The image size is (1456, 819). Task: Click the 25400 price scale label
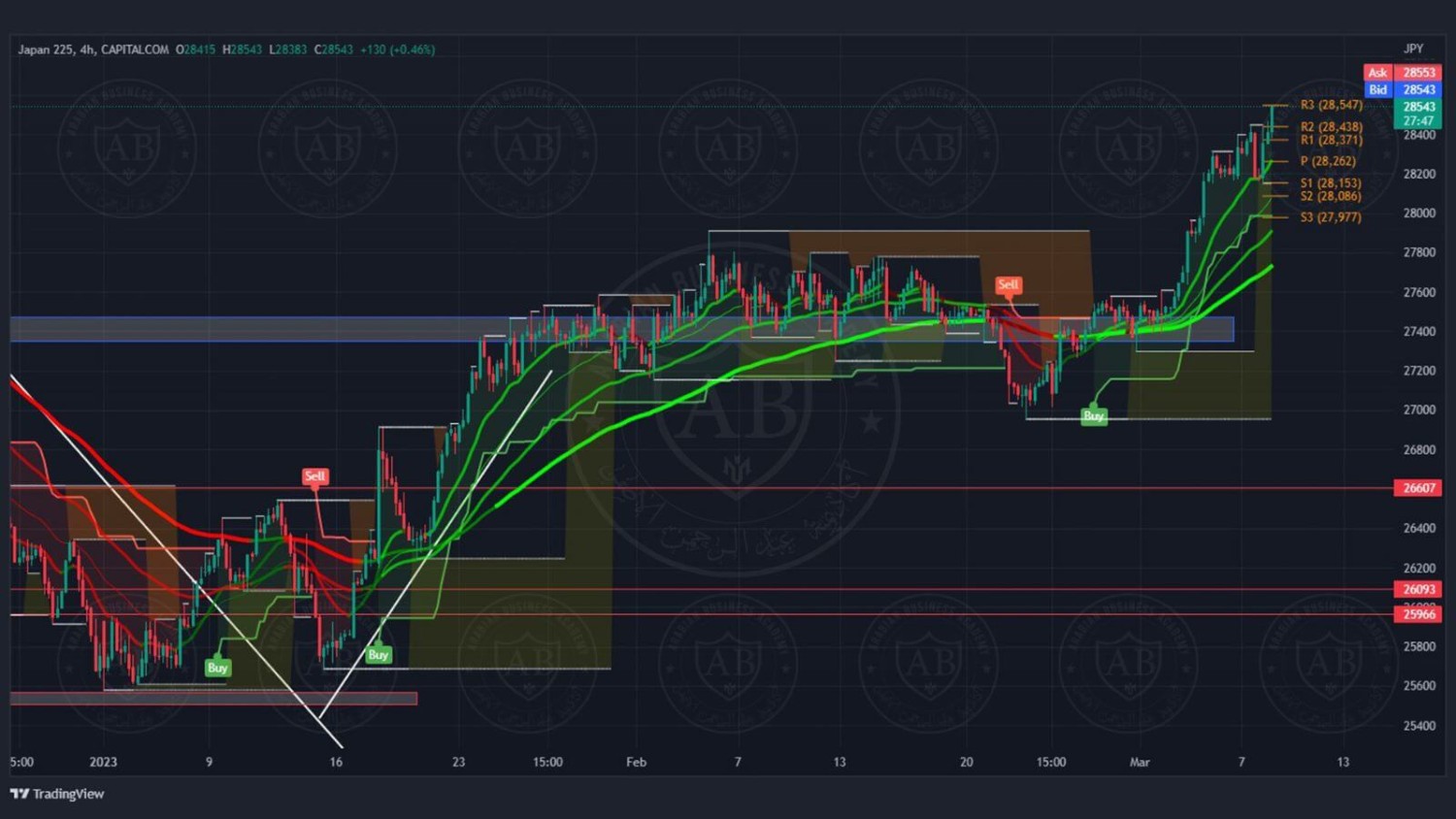point(1419,726)
